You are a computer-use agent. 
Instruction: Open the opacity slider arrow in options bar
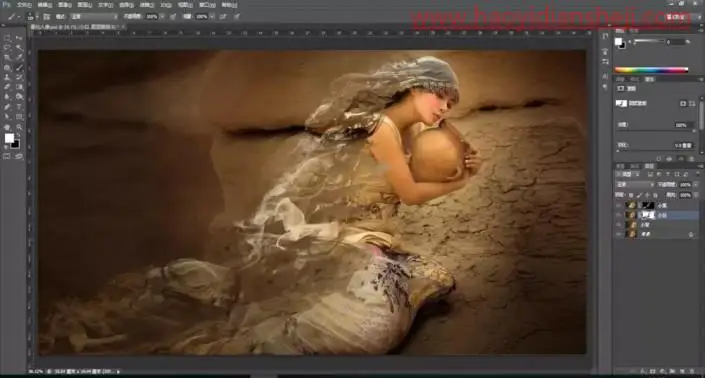162,17
